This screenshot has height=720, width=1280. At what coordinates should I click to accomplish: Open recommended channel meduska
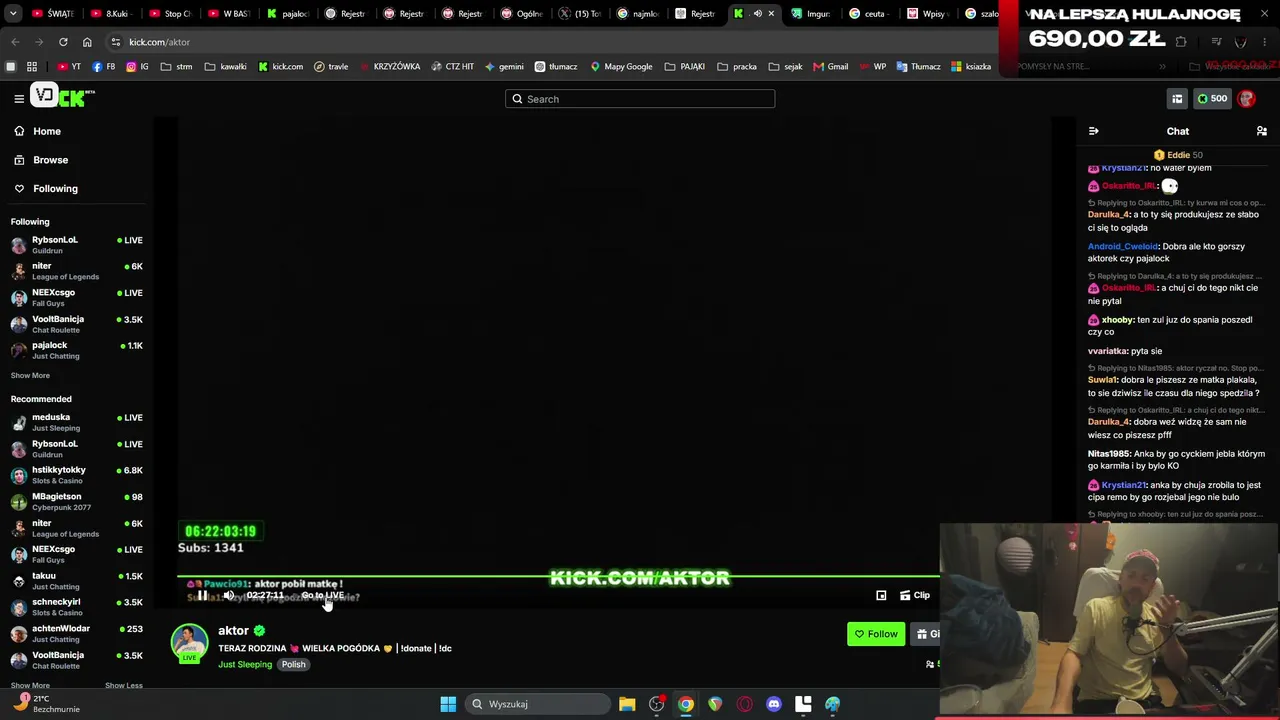click(x=77, y=422)
